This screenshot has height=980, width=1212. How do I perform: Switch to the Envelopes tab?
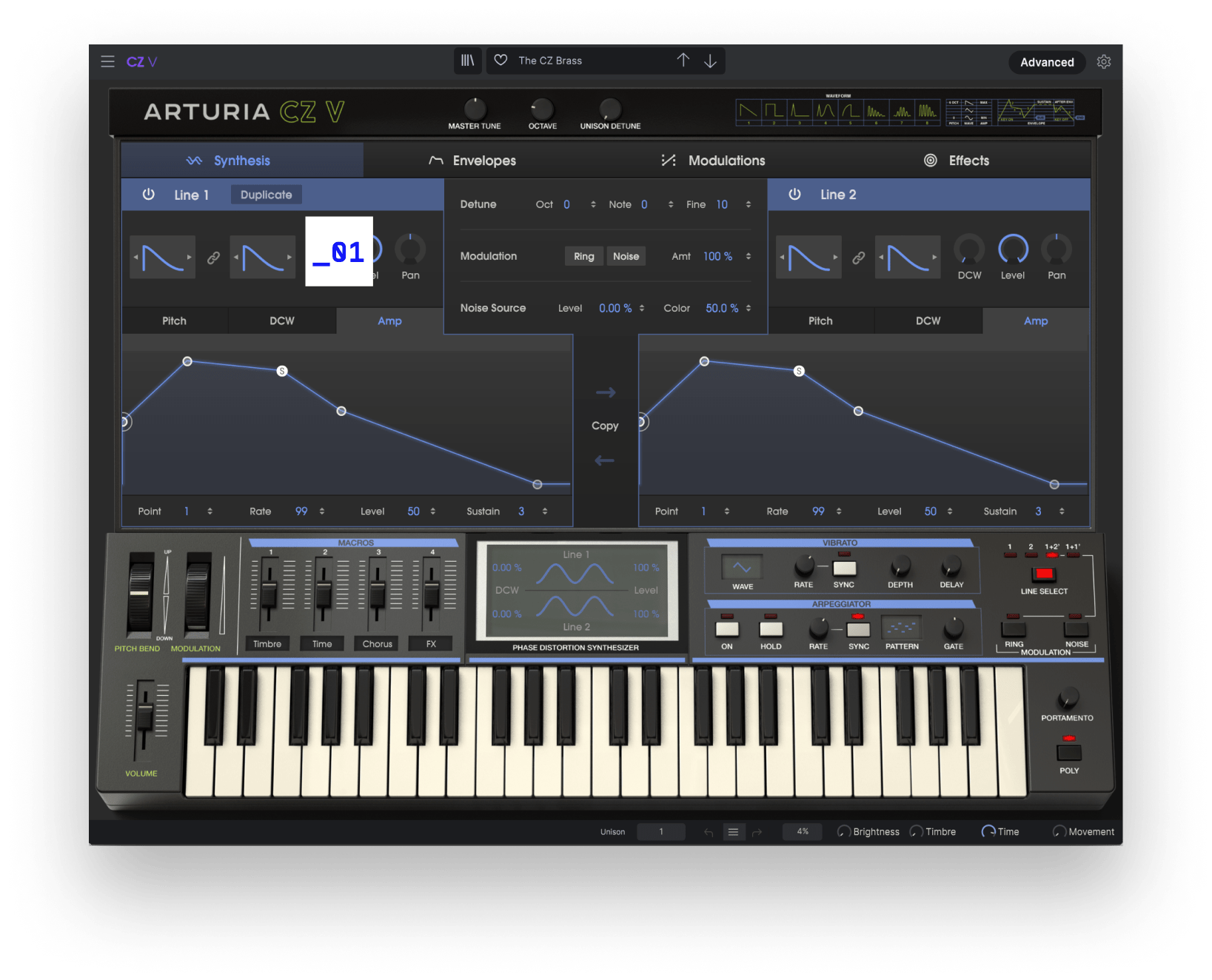[x=472, y=161]
